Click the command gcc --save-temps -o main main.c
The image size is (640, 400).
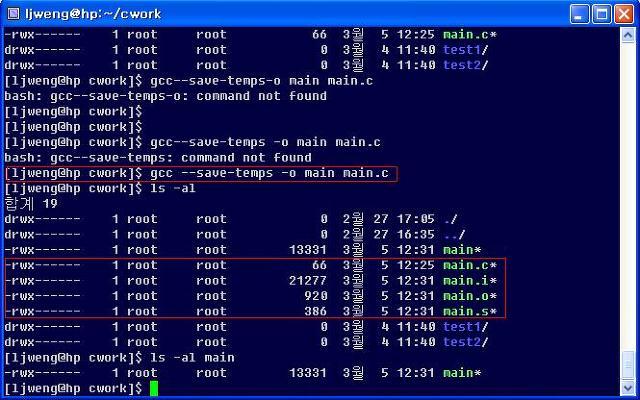(269, 173)
